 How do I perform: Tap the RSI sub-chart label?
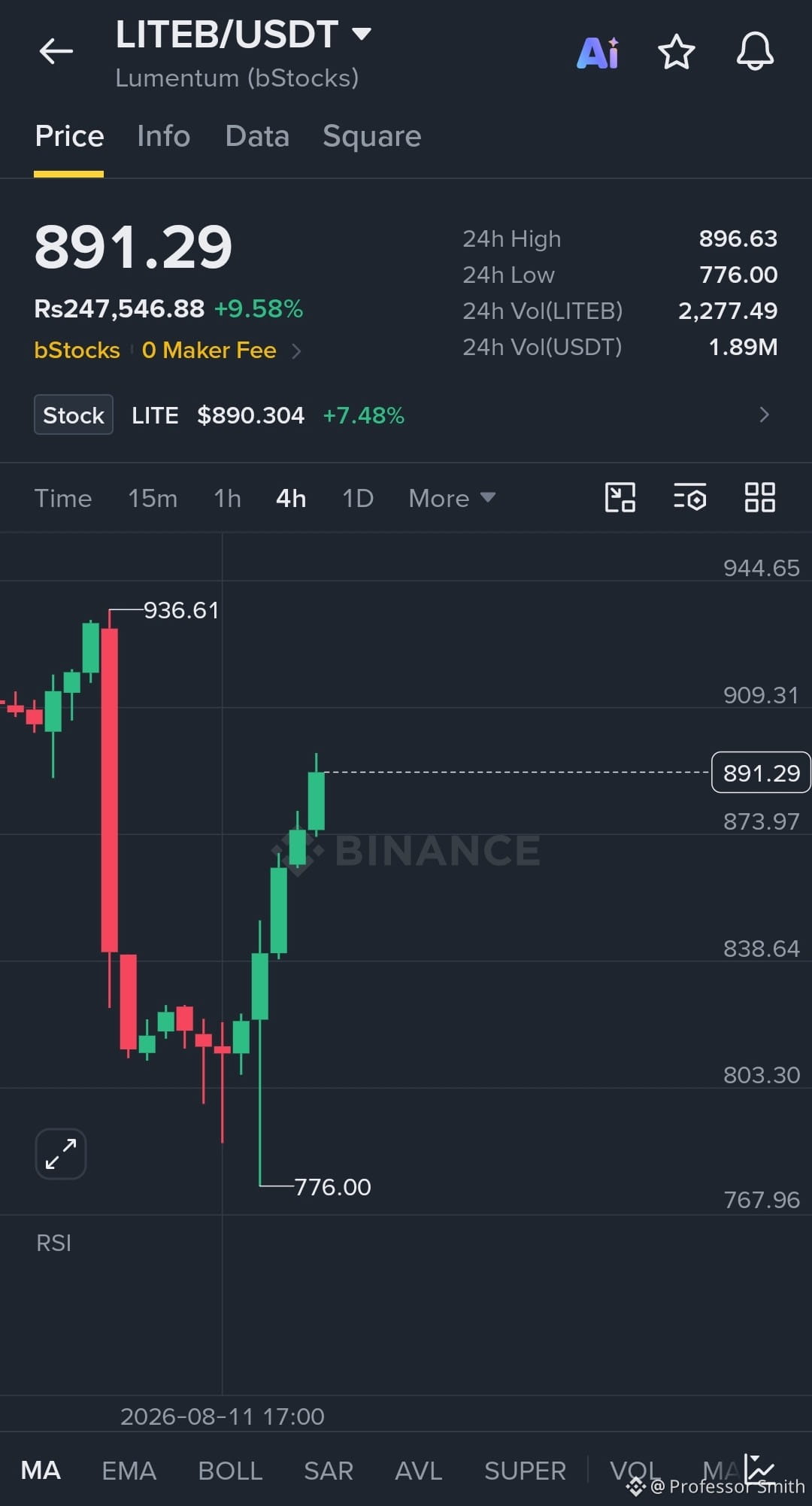pyautogui.click(x=53, y=1243)
